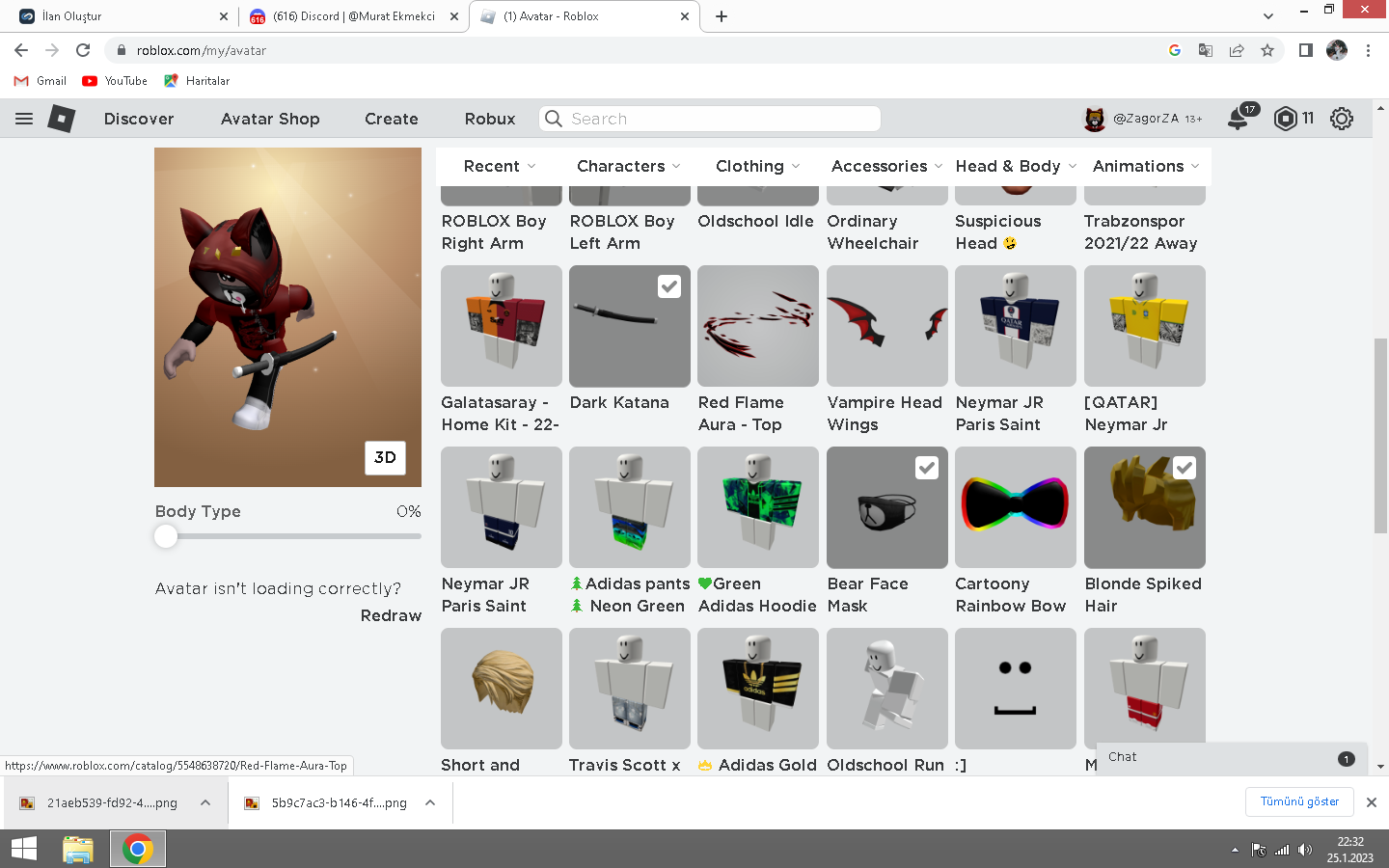The image size is (1389, 868).
Task: Open the Chrome profile avatar
Action: tap(1337, 50)
